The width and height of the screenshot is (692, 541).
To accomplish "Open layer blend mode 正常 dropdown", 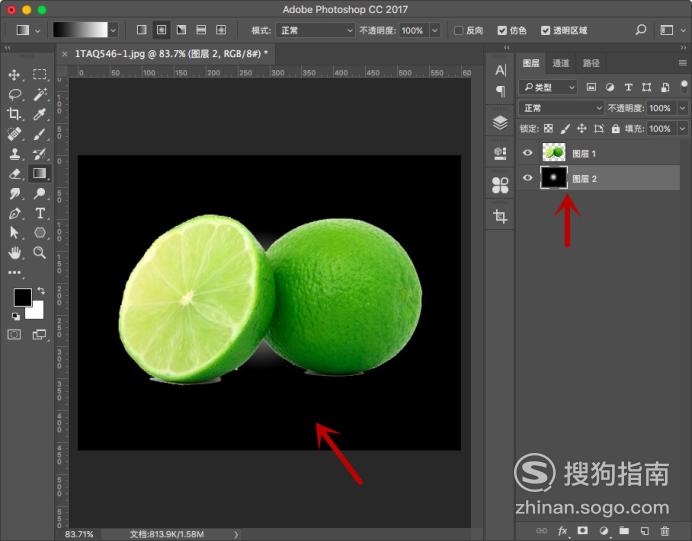I will click(x=561, y=108).
